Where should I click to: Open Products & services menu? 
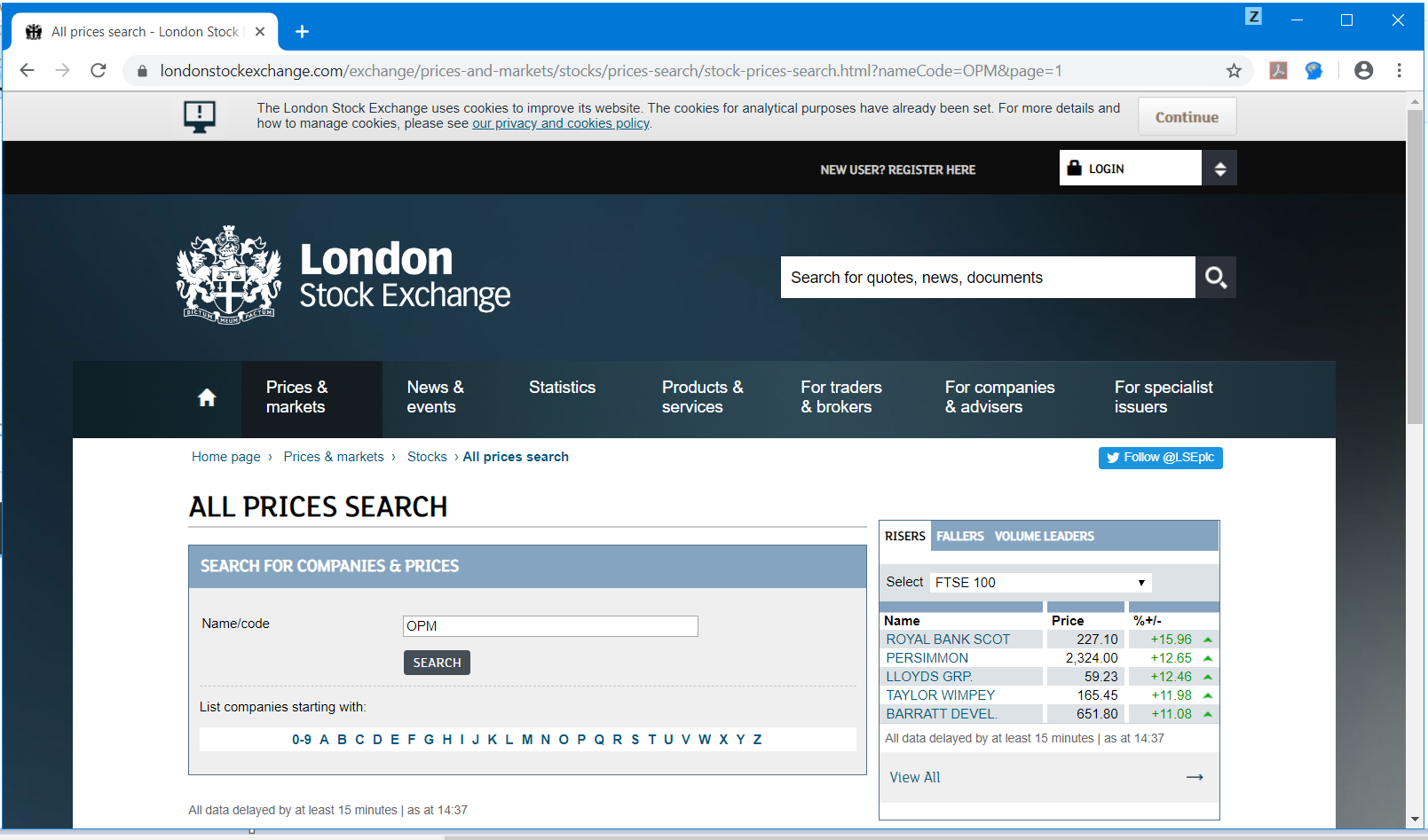pyautogui.click(x=702, y=397)
